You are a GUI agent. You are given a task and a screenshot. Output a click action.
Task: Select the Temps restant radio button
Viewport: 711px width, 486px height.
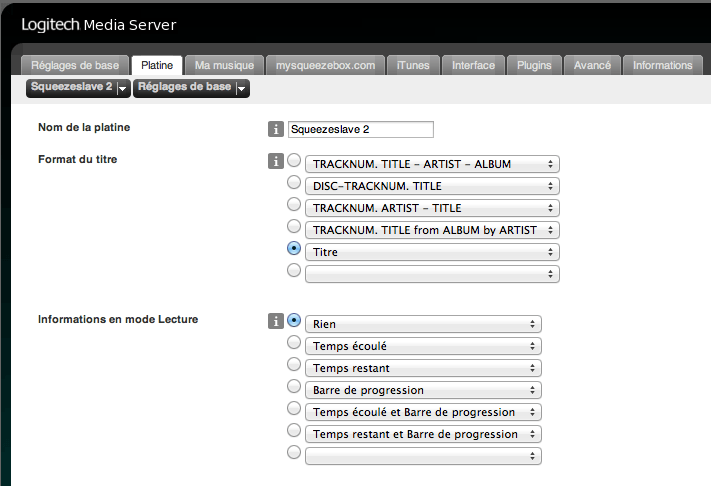pyautogui.click(x=294, y=364)
